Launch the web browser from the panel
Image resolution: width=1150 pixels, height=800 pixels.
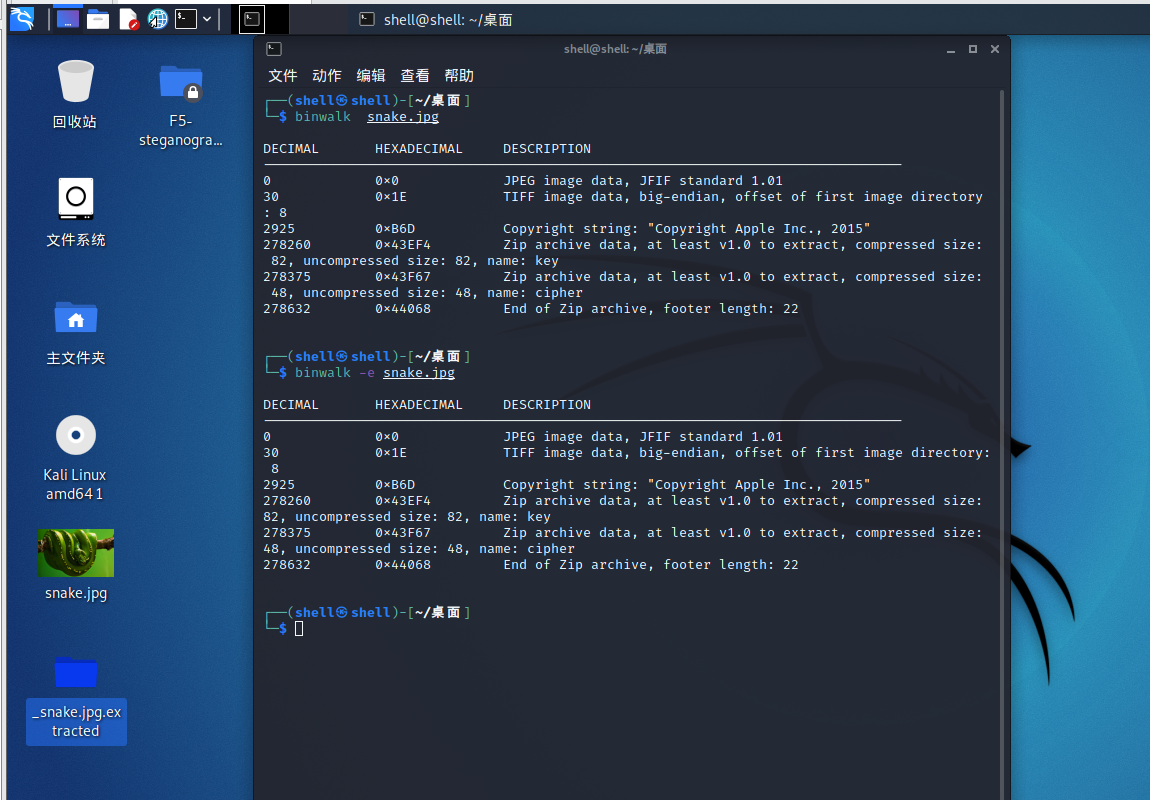pos(158,19)
